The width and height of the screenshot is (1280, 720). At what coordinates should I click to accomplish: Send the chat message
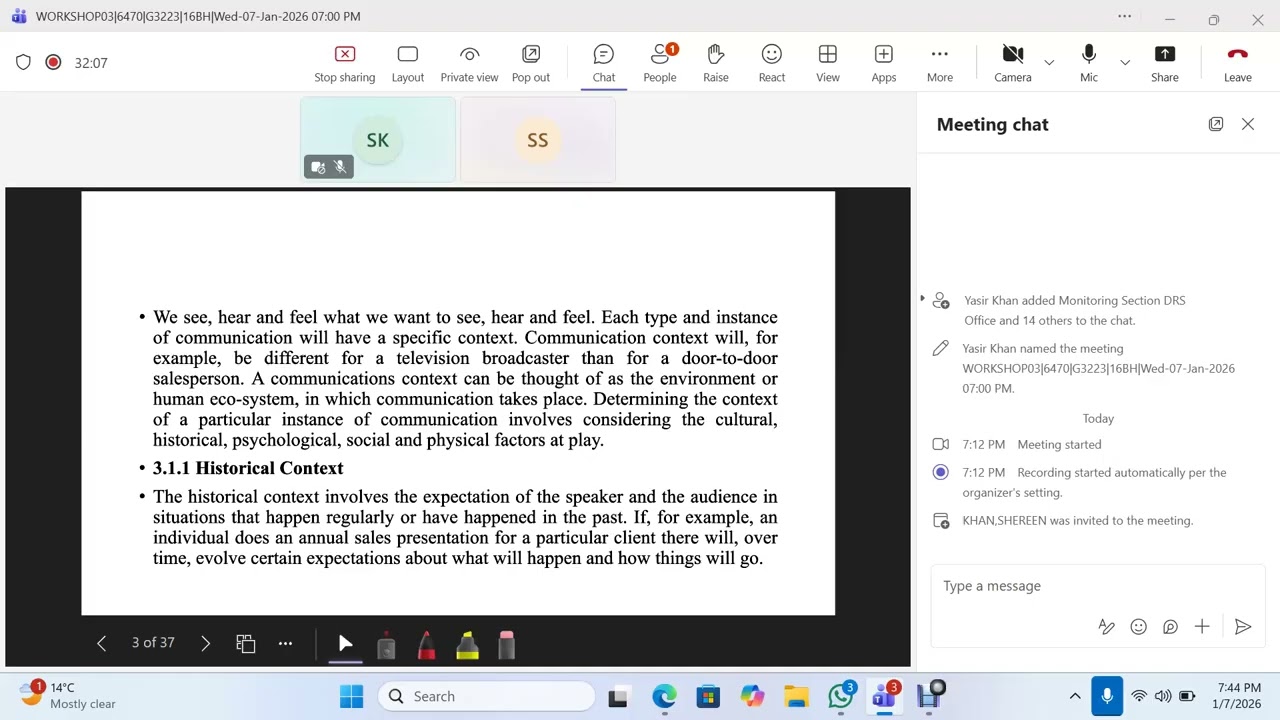coord(1243,627)
